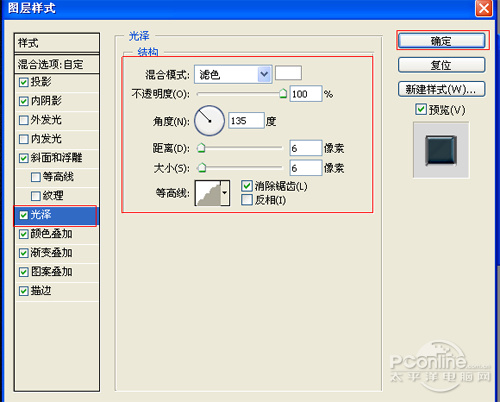This screenshot has height=402, width=500.
Task: Uncheck the 投影 drop shadow effect
Action: pos(23,82)
